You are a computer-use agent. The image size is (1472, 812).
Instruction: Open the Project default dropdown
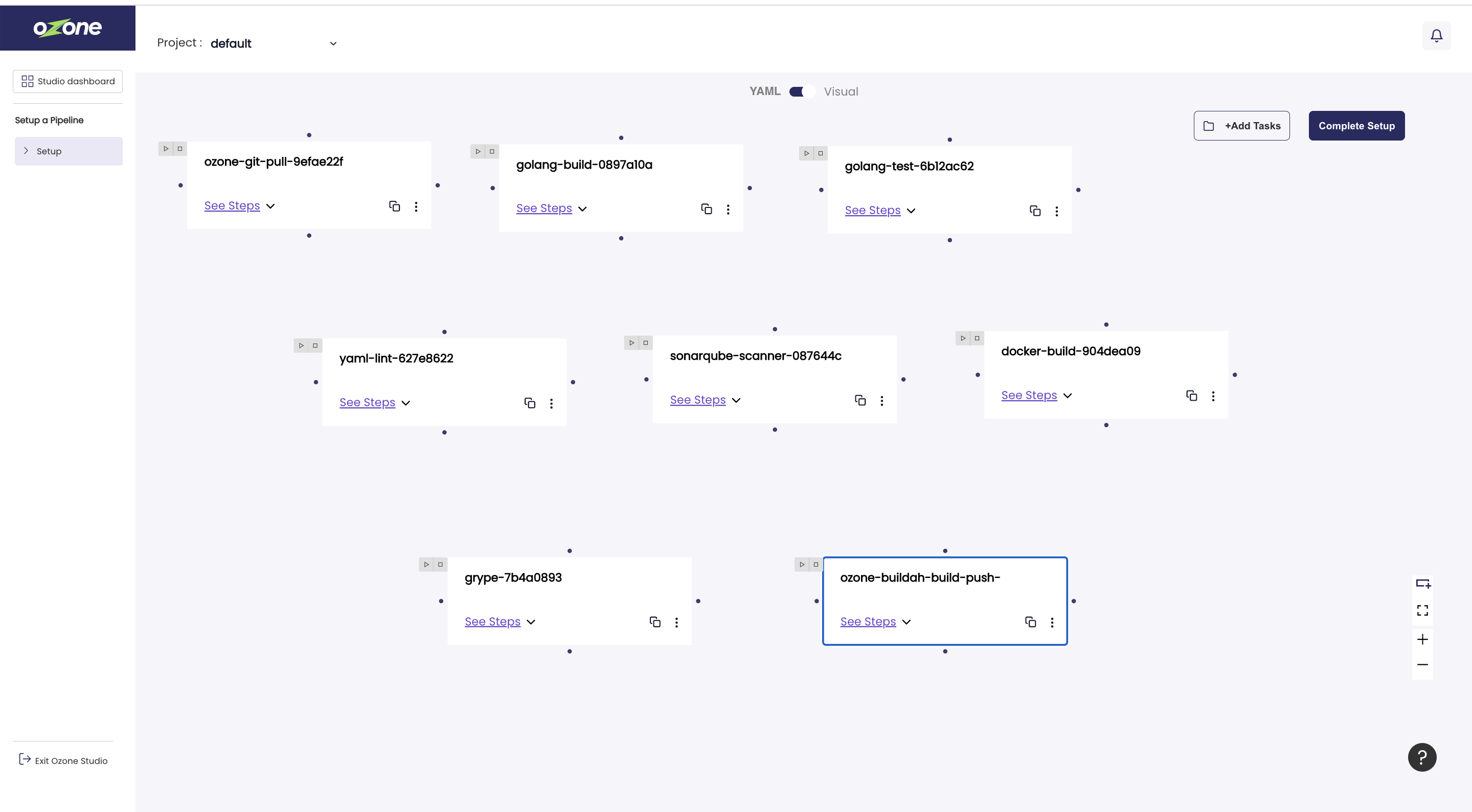[x=274, y=43]
